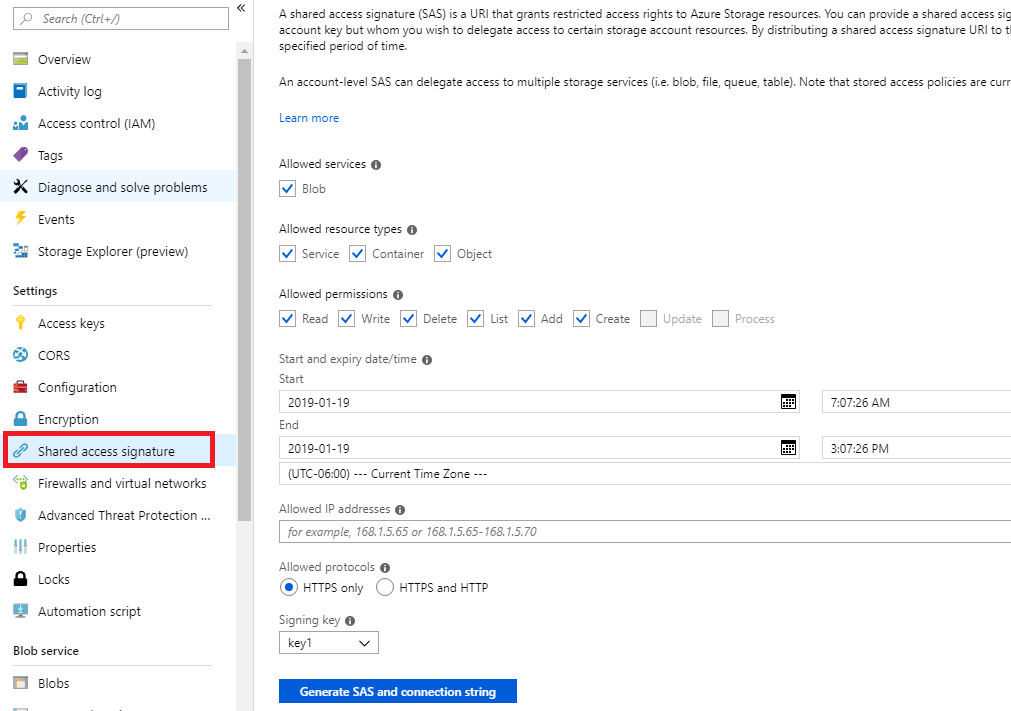
Task: Click the End time 3:07:26 PM field
Action: 916,448
